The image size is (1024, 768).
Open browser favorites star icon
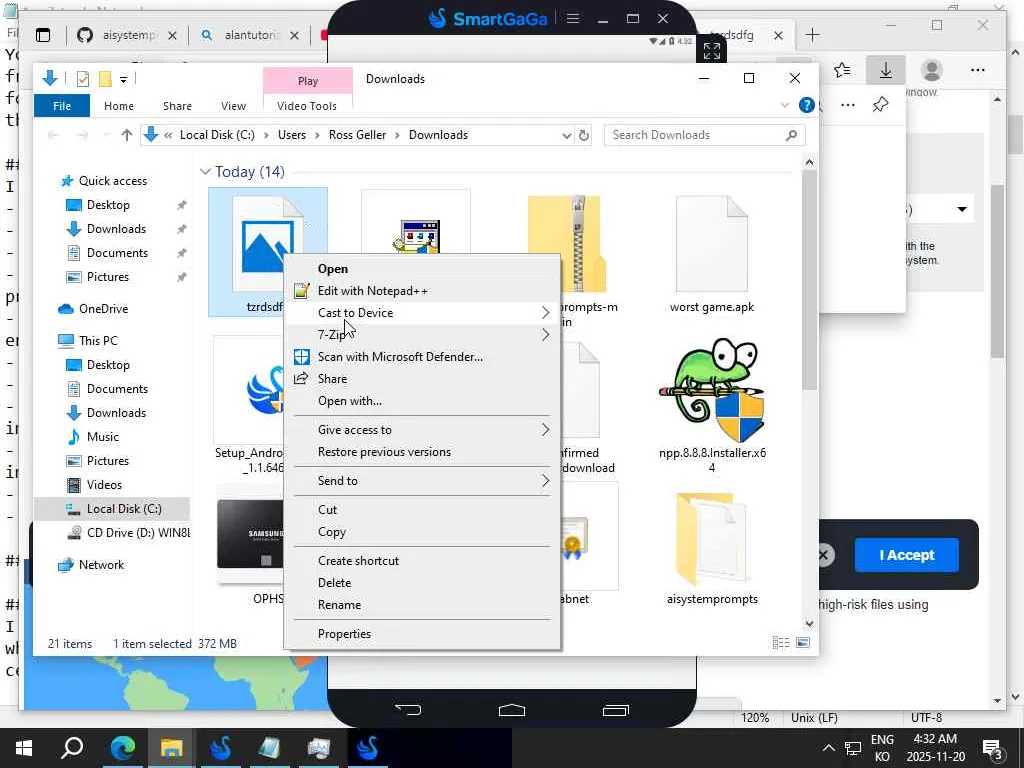coord(842,70)
